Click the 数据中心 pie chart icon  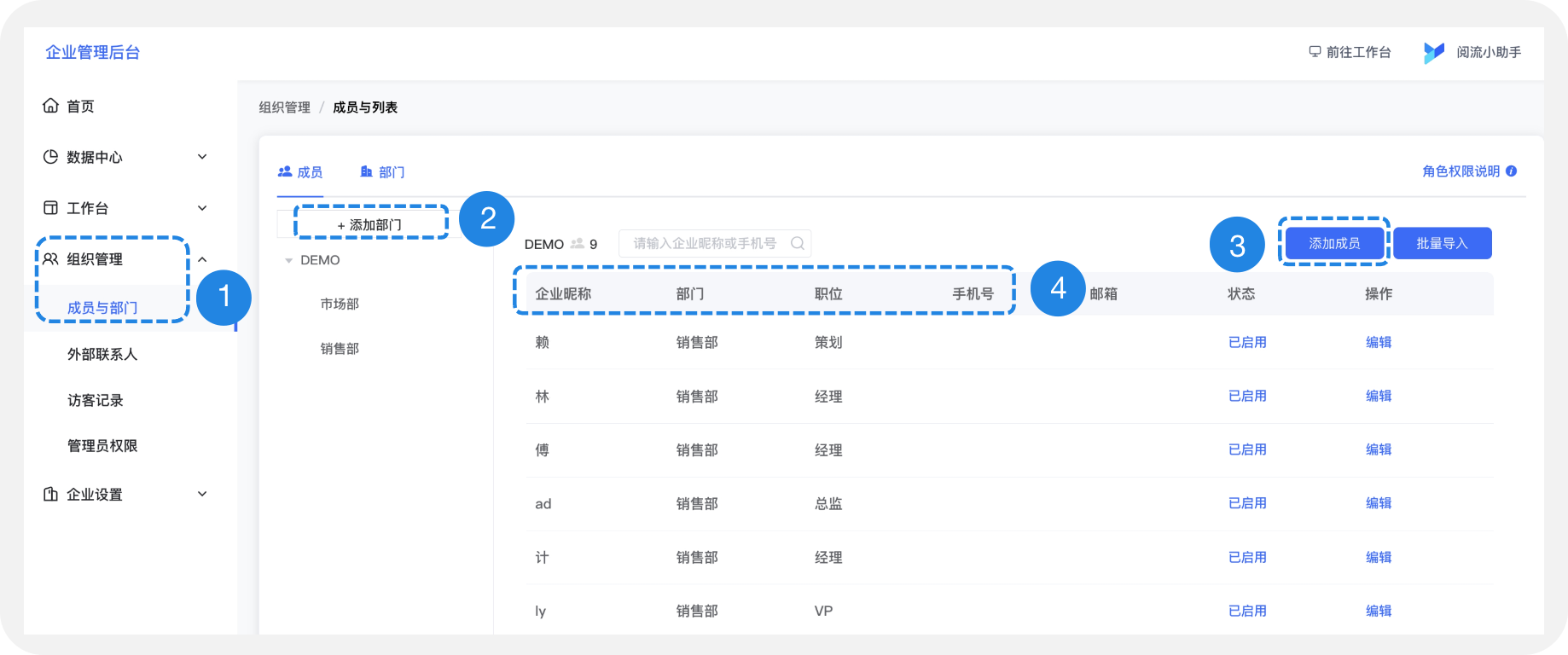point(50,157)
